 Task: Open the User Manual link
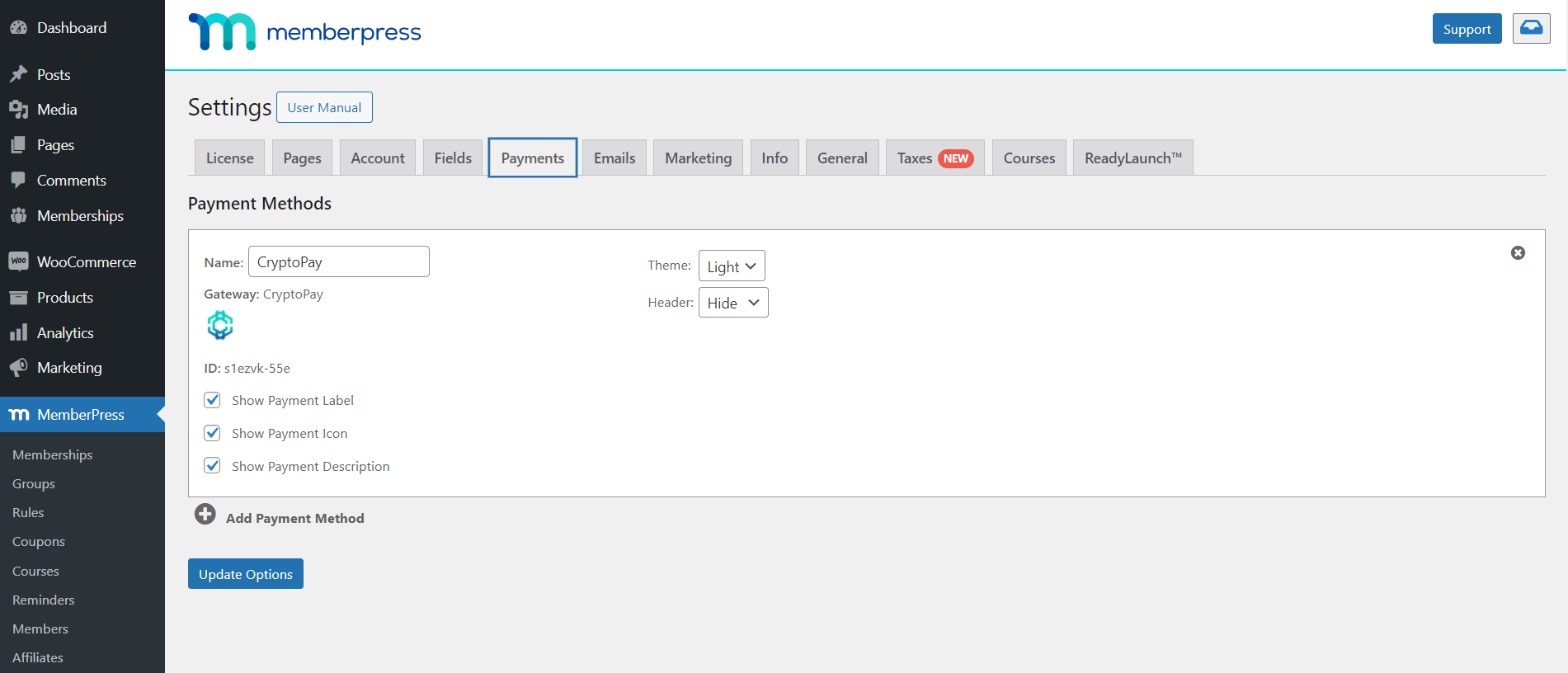click(324, 107)
